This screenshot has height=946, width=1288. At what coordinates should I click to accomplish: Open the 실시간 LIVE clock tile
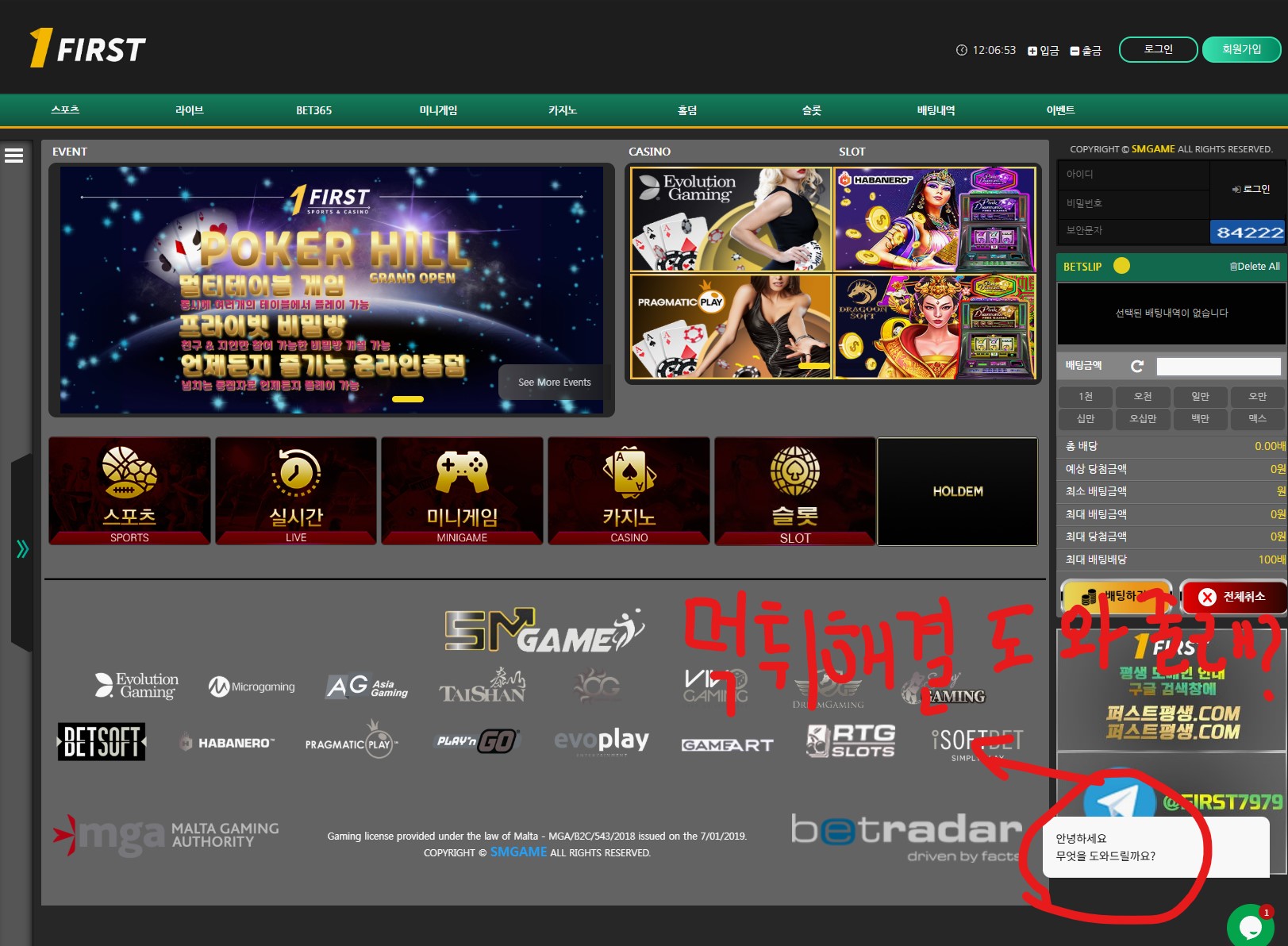pyautogui.click(x=296, y=490)
